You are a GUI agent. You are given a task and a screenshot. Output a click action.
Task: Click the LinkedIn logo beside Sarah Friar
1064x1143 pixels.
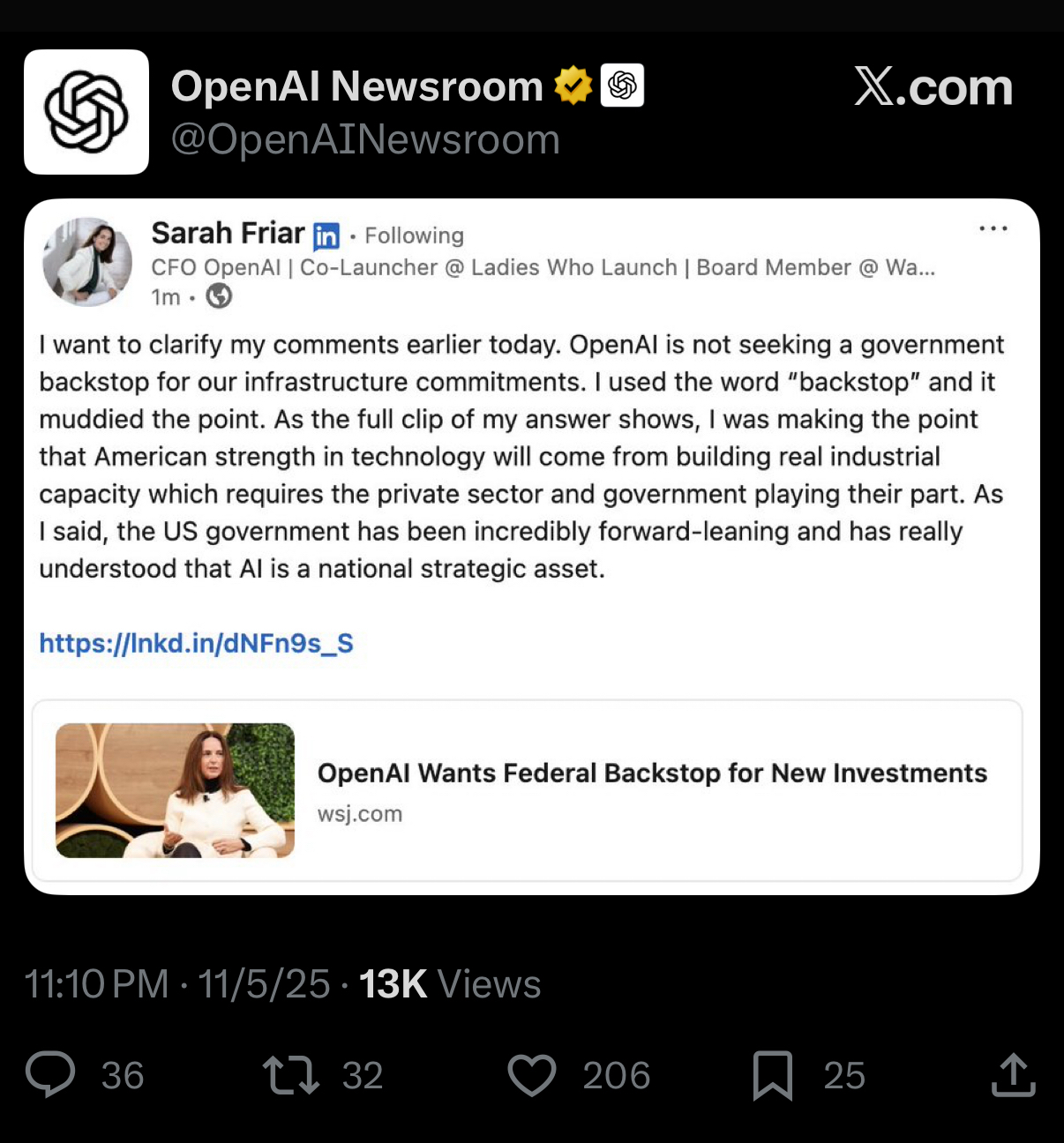click(326, 235)
